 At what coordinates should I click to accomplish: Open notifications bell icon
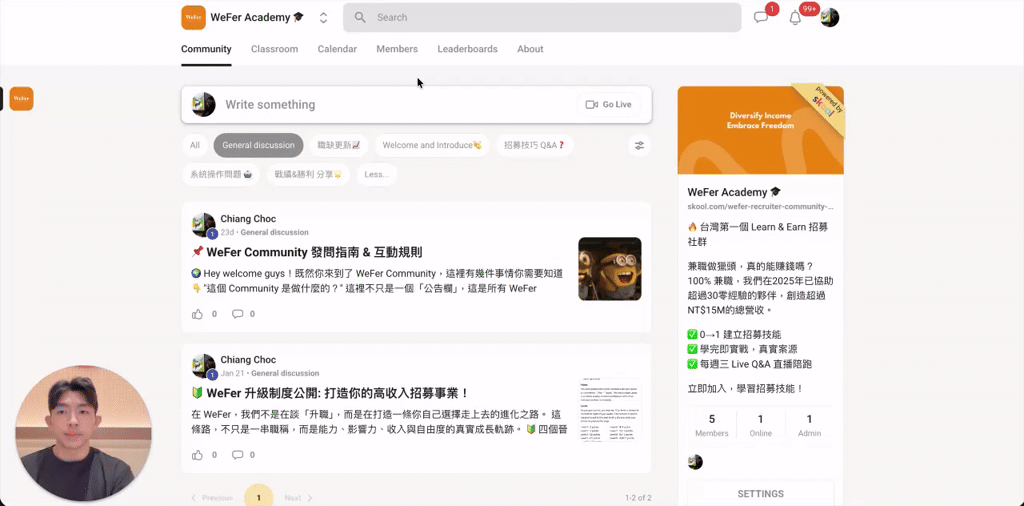click(x=795, y=18)
